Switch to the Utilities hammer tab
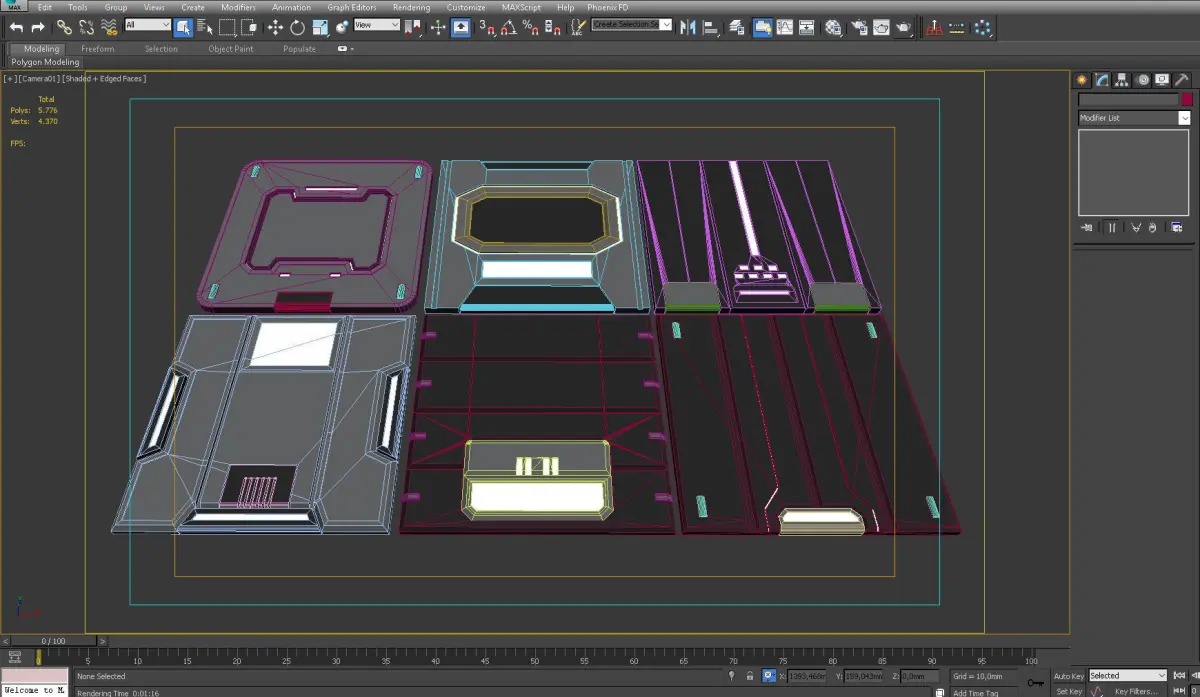This screenshot has height=697, width=1200. pos(1183,80)
